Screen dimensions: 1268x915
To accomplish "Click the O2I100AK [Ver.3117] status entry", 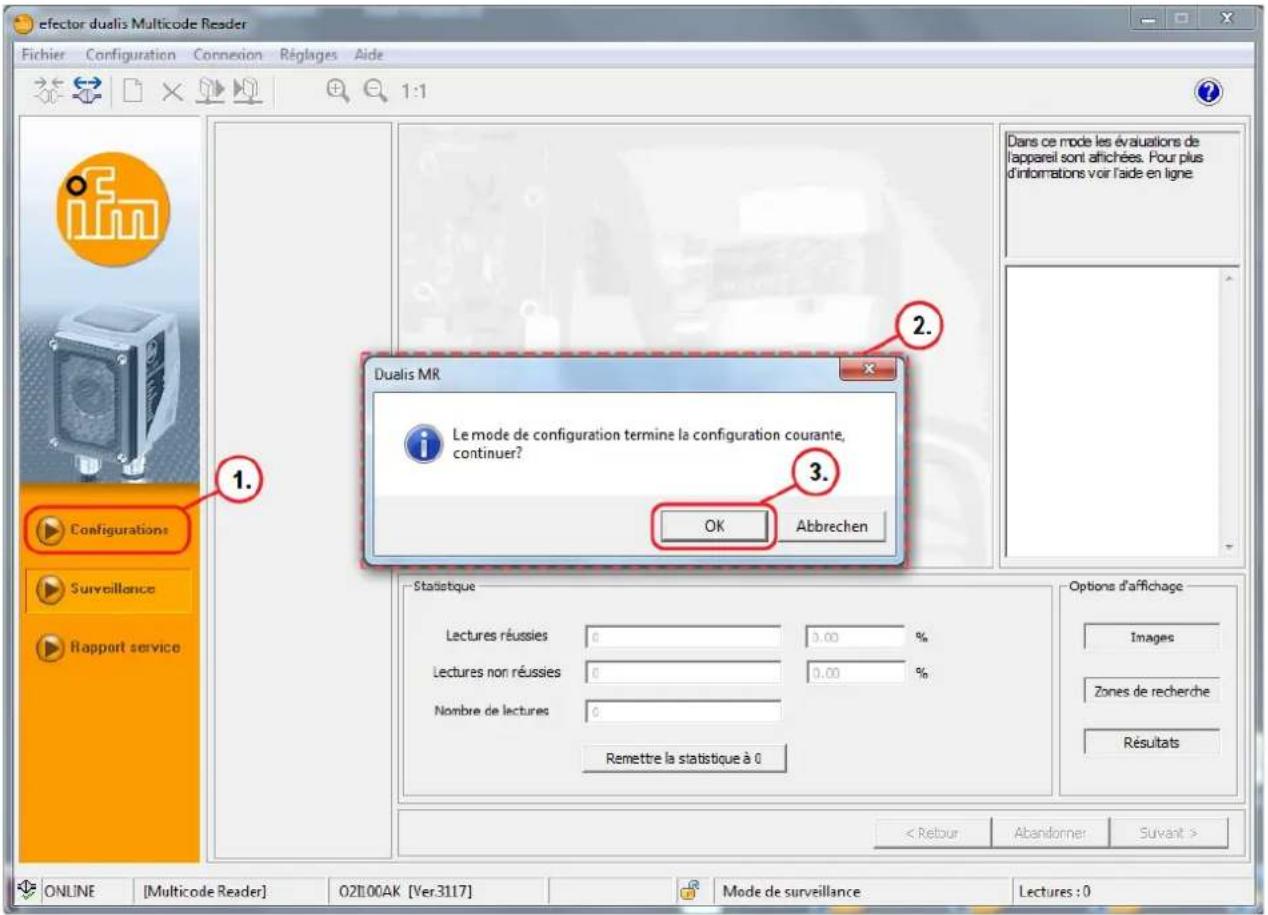I will [408, 890].
